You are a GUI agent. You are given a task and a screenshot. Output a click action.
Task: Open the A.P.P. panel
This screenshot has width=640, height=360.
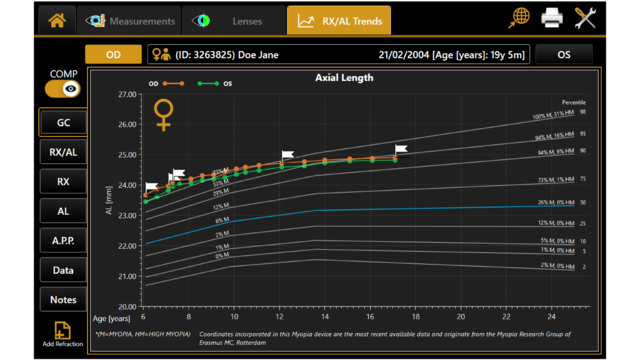pos(63,241)
